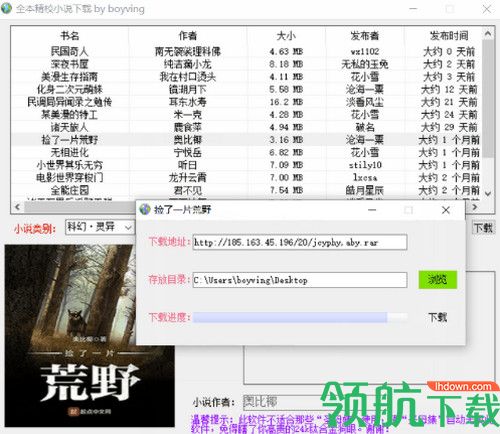Image resolution: width=500 pixels, height=434 pixels.
Task: Click author cell 我在村口烫头
Action: pyautogui.click(x=188, y=77)
